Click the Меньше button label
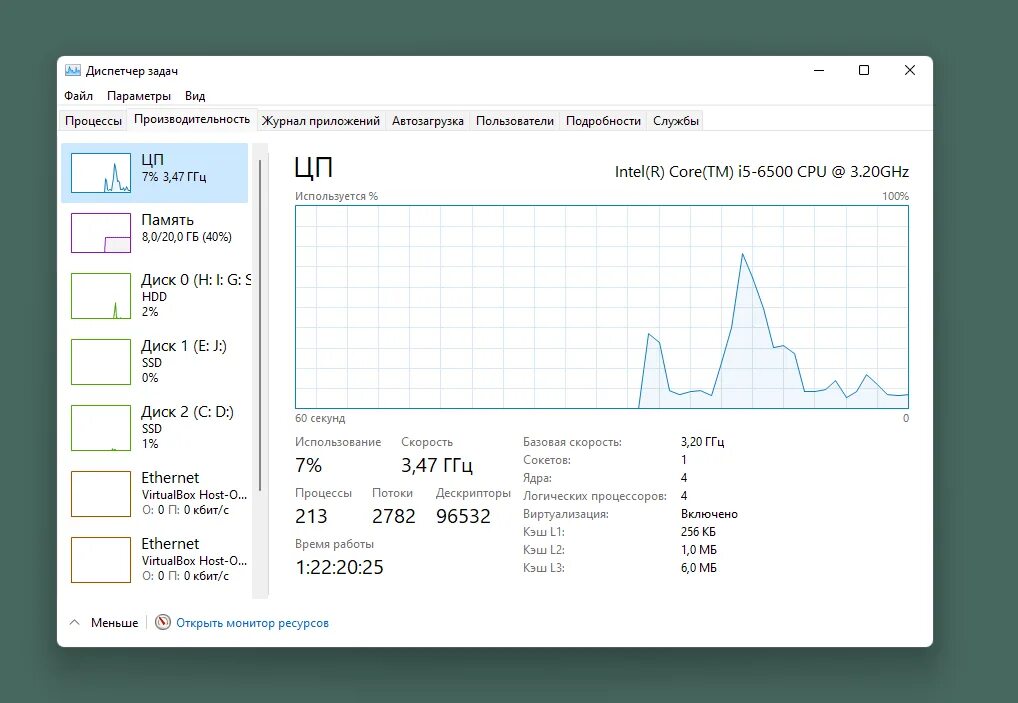 114,623
